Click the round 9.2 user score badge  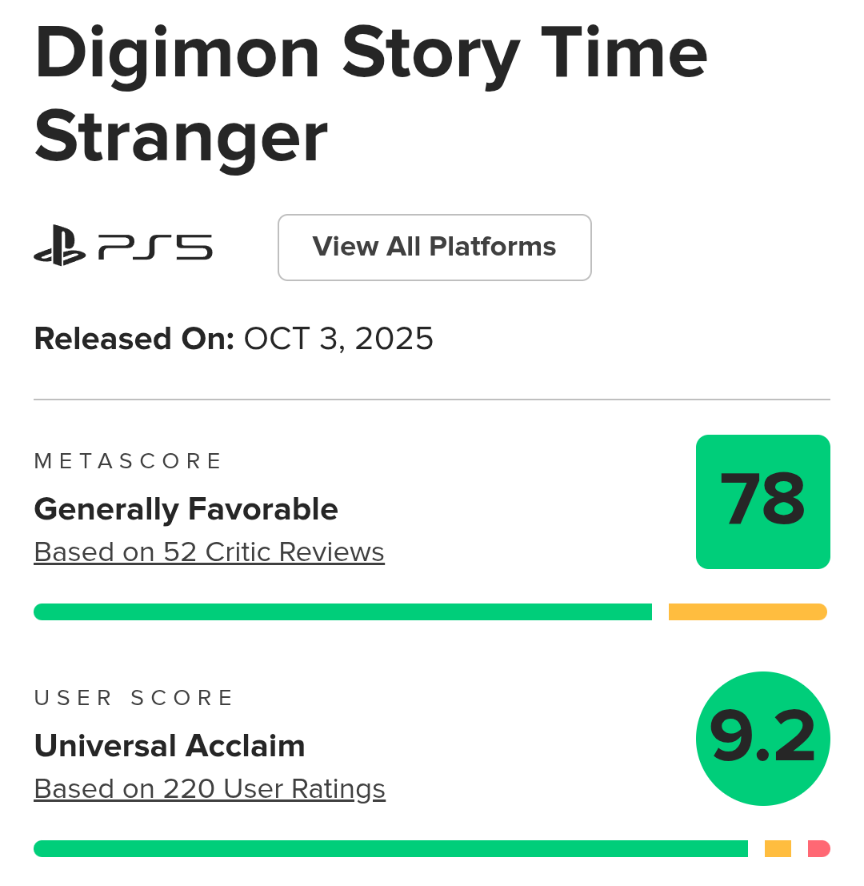click(762, 738)
